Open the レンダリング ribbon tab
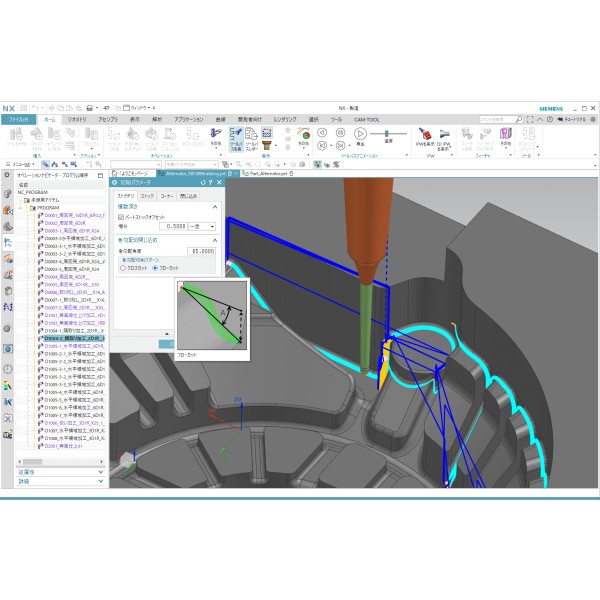Screen dimensions: 600x600 (285, 120)
